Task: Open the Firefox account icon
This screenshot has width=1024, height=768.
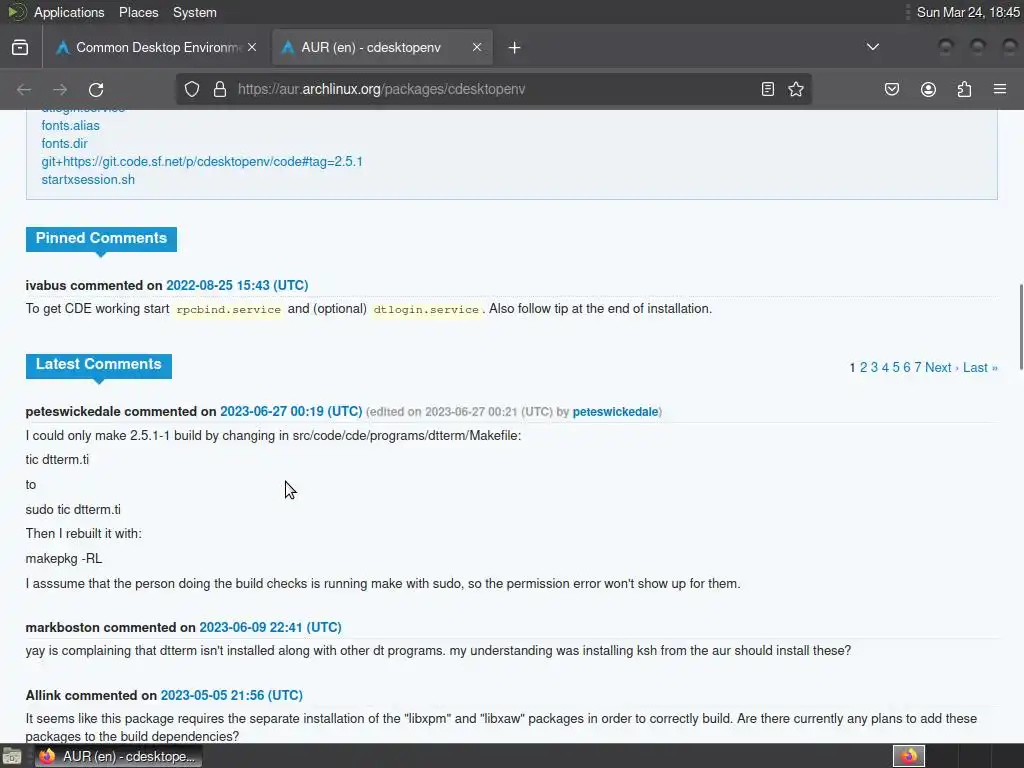Action: [x=928, y=89]
